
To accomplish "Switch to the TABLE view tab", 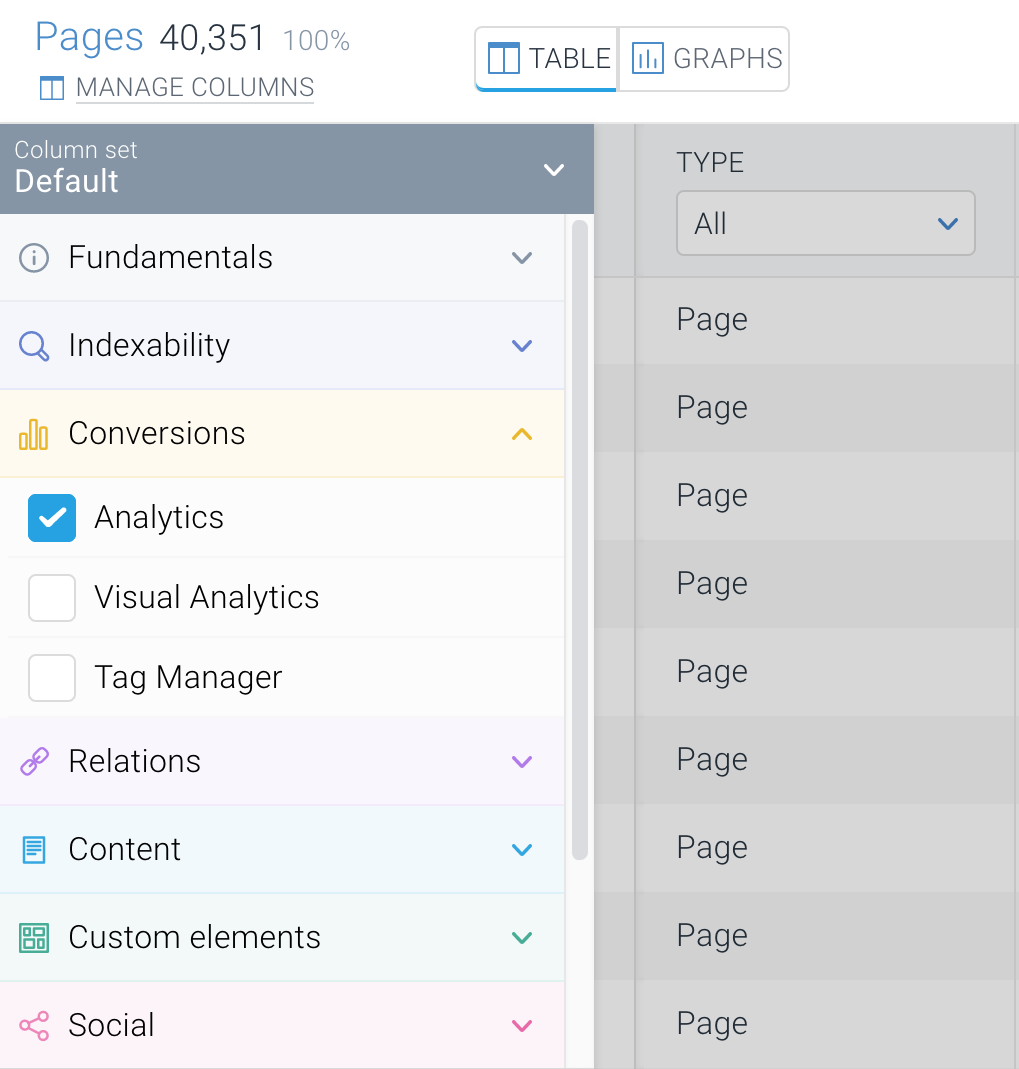I will pos(547,59).
